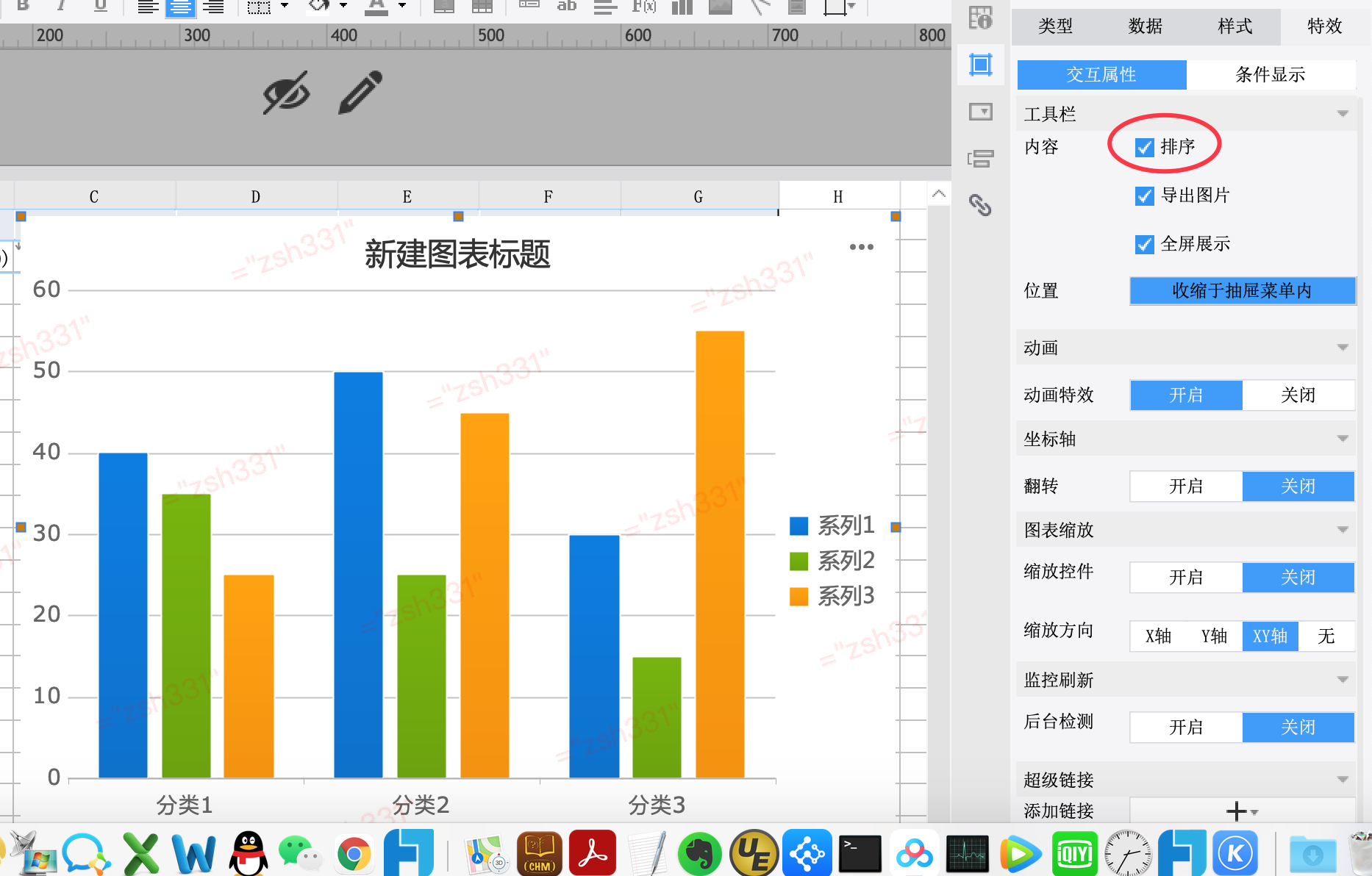Screen dimensions: 1372x876
Task: Click the pencil edit icon
Action: click(360, 93)
